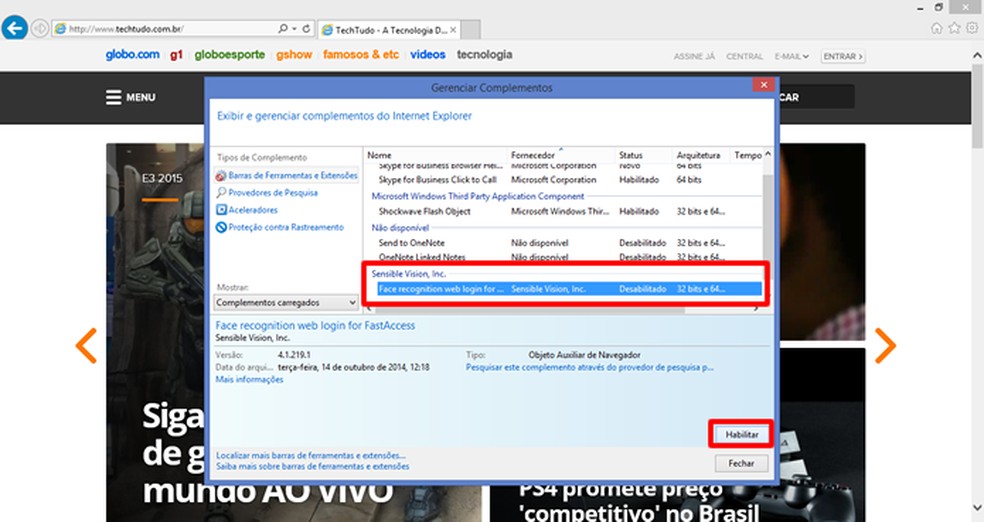
Task: Open Localizar mais barras de ferramentas link
Action: click(311, 455)
